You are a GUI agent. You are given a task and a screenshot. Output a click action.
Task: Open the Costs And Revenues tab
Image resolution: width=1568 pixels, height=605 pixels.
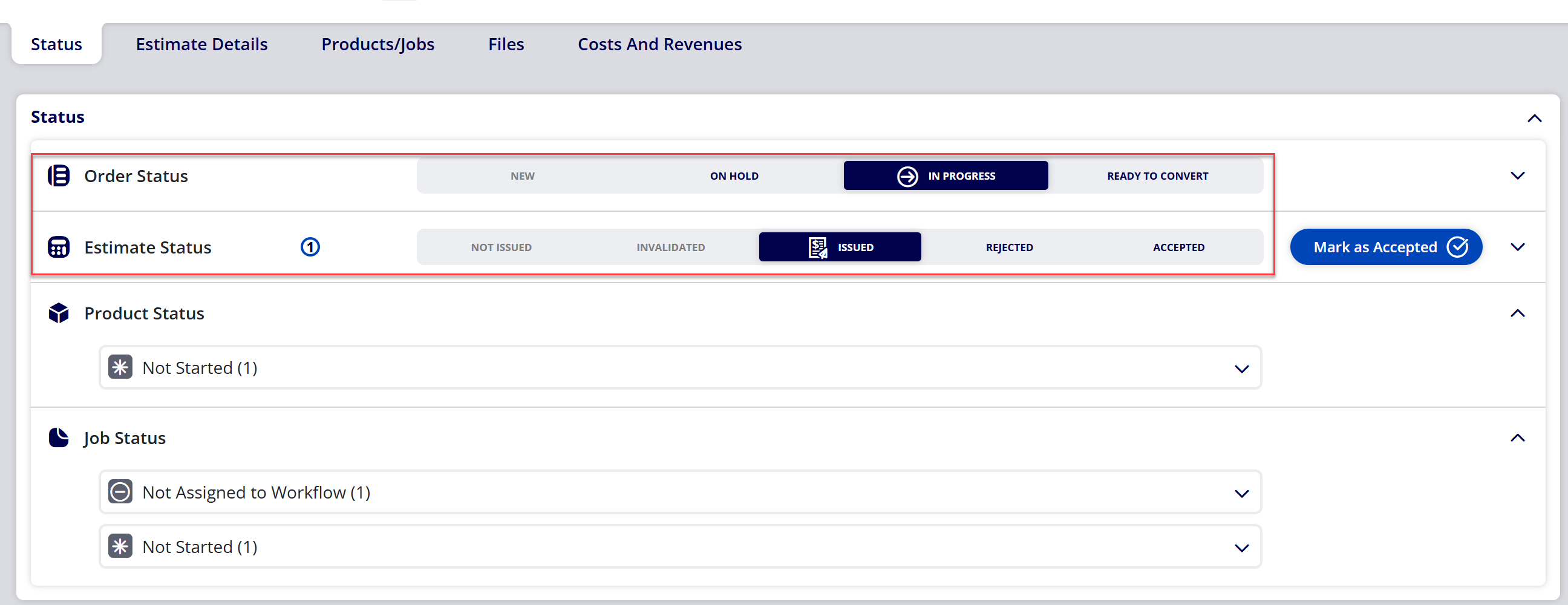(659, 44)
